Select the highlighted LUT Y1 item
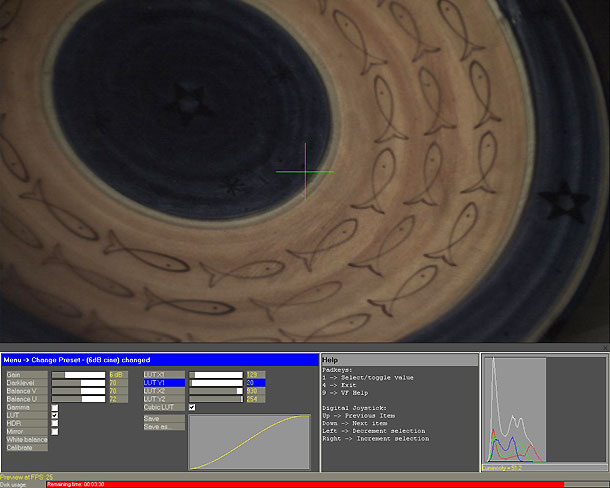 click(x=164, y=383)
